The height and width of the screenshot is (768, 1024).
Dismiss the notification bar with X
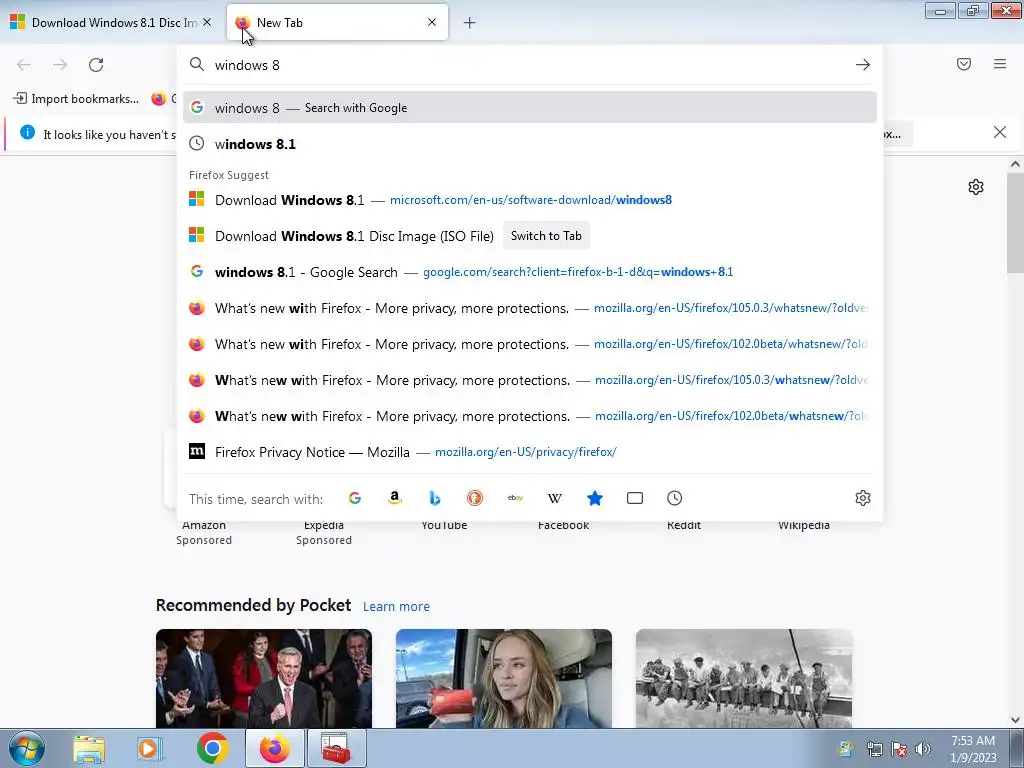click(x=1000, y=133)
